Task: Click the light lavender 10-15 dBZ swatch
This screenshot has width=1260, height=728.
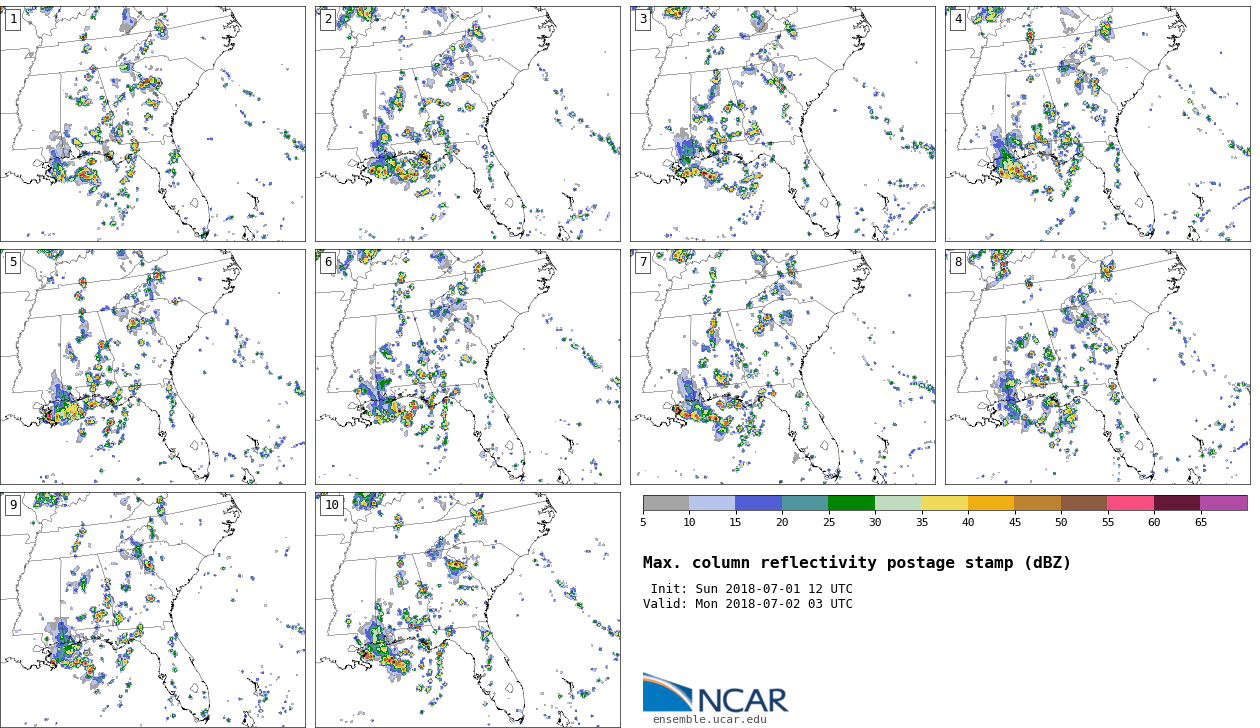Action: point(712,503)
